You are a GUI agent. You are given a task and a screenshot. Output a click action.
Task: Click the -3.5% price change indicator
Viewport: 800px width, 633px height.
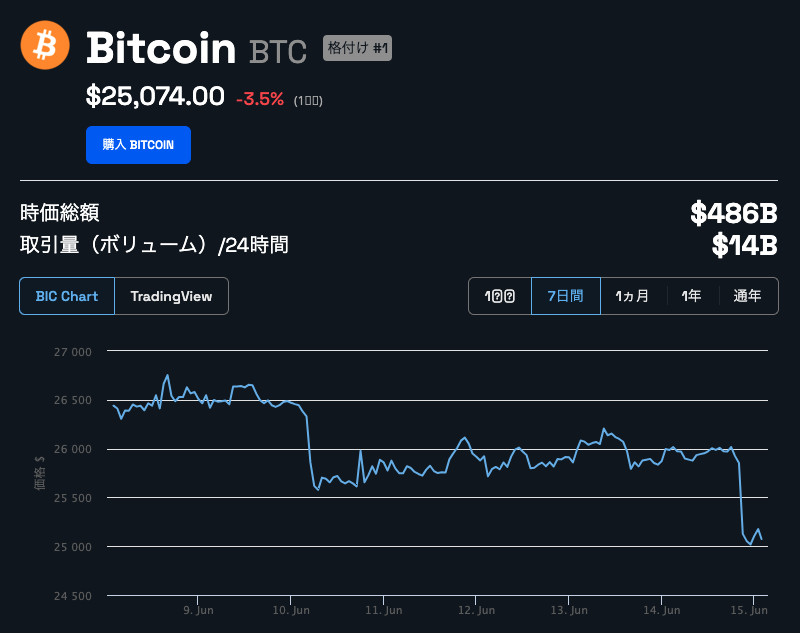click(x=260, y=99)
